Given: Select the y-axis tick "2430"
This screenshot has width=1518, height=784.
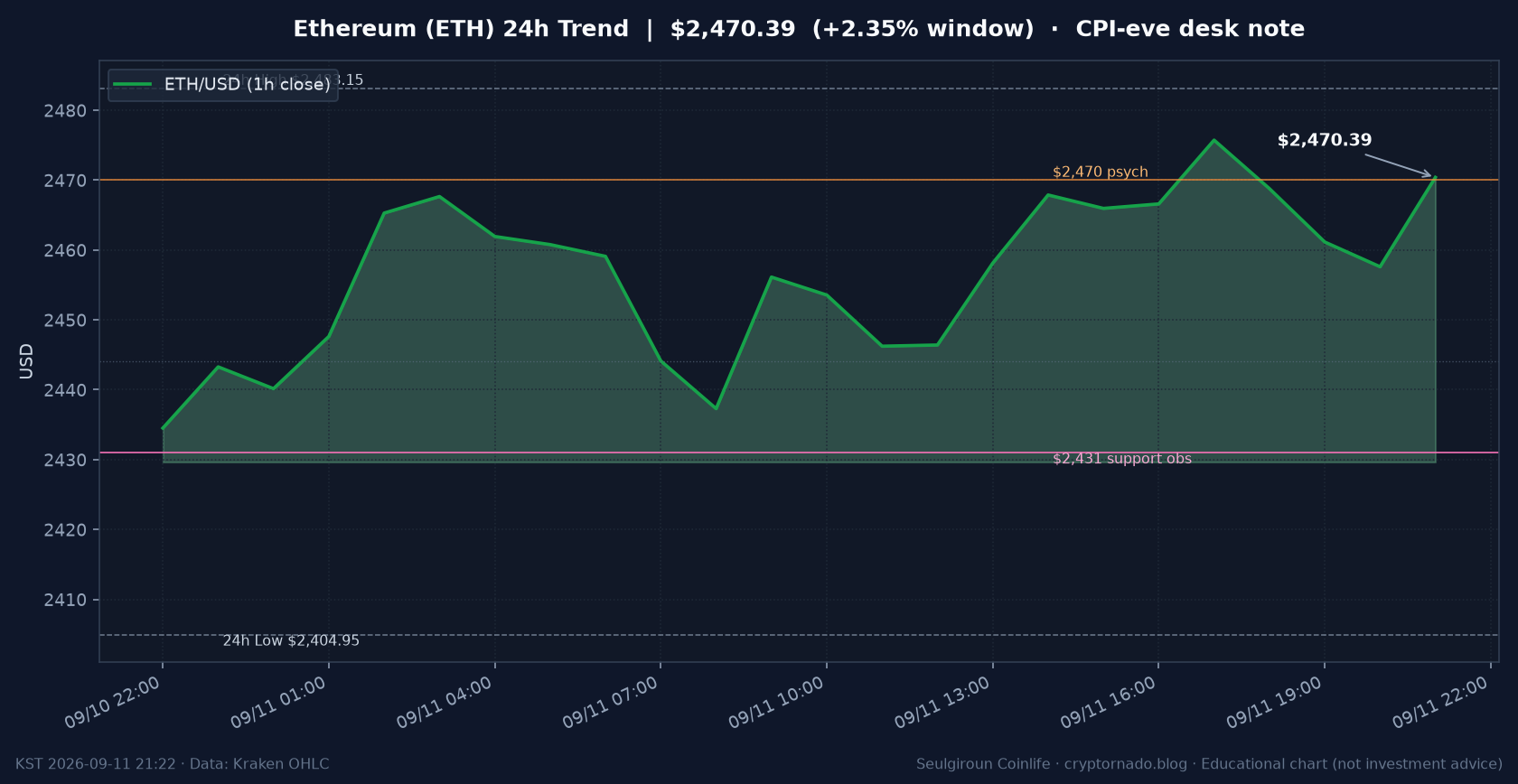Looking at the screenshot, I should coord(65,461).
